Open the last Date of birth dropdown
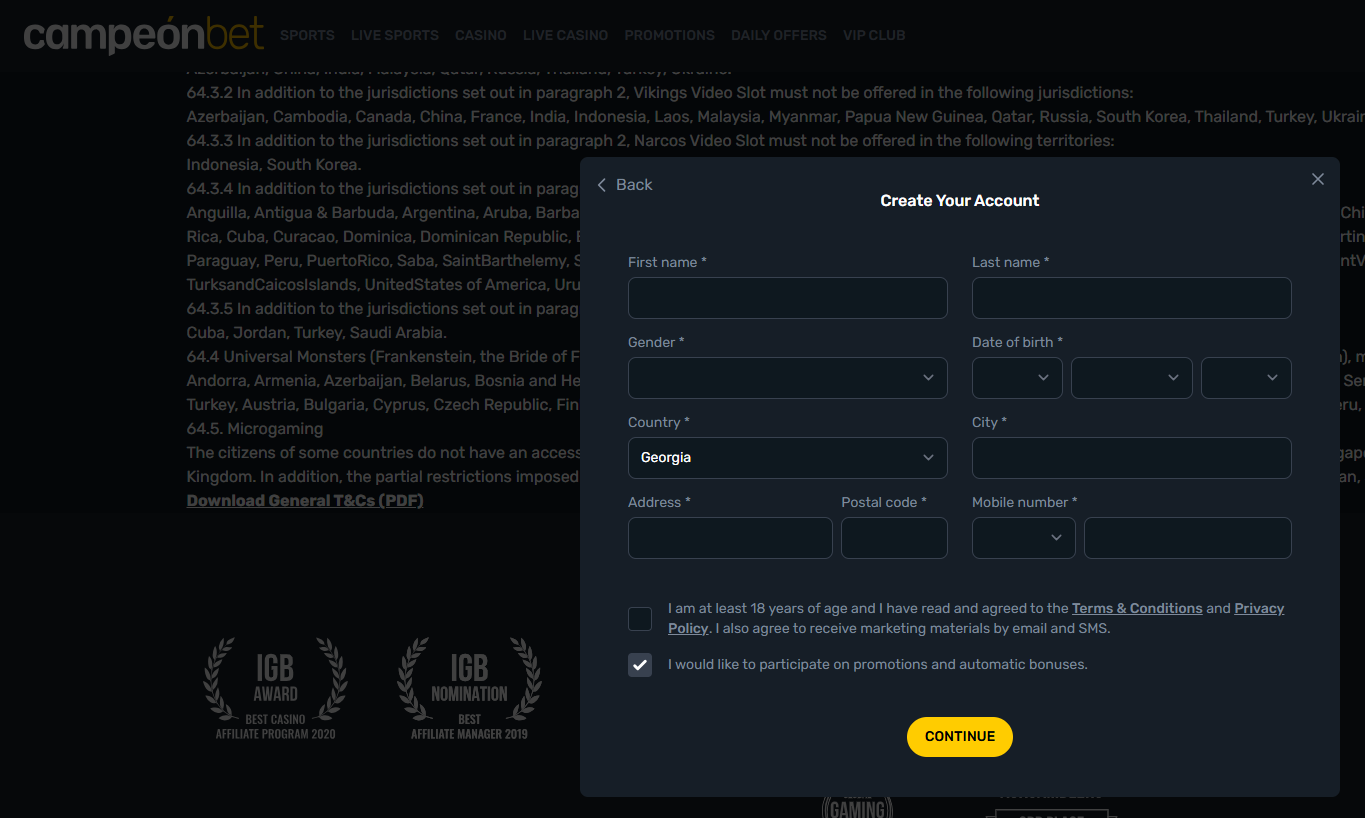The image size is (1365, 818). pos(1245,378)
